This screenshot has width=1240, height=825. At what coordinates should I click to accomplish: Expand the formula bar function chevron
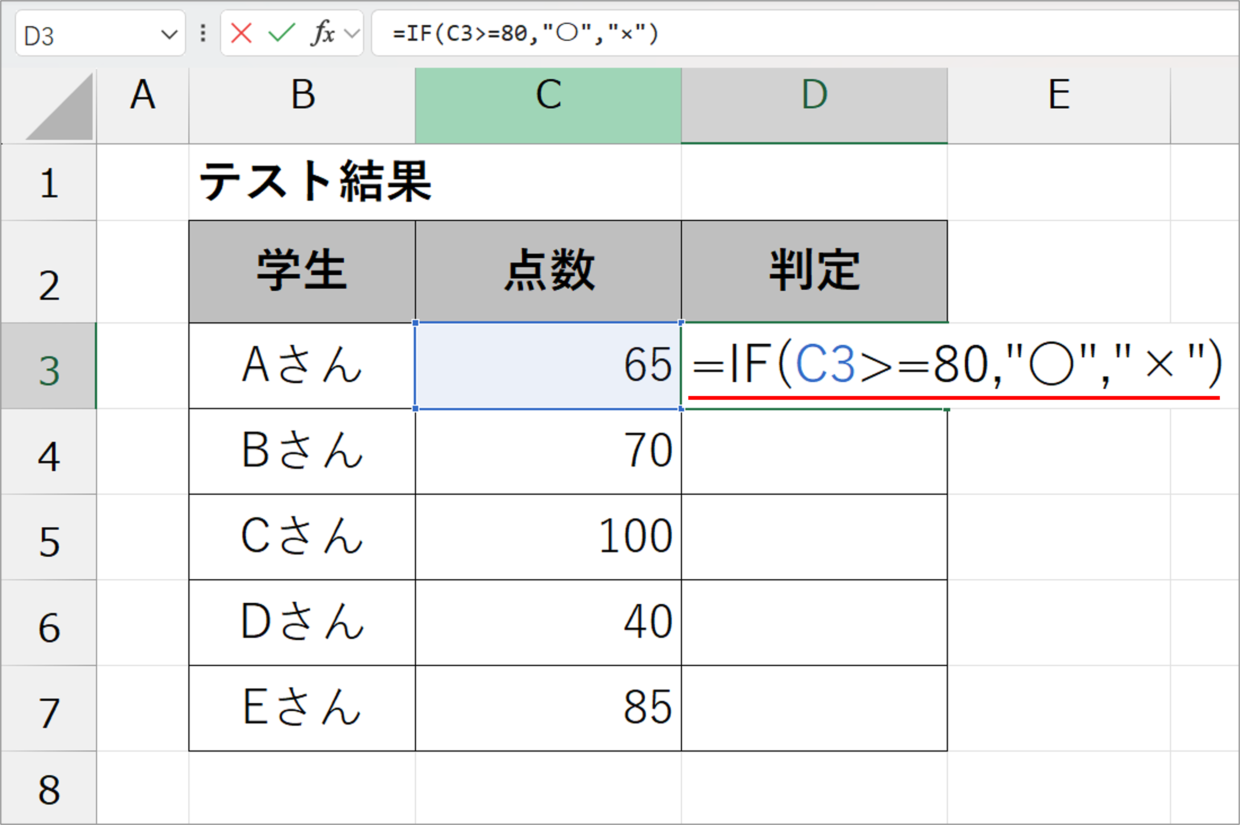(x=351, y=34)
